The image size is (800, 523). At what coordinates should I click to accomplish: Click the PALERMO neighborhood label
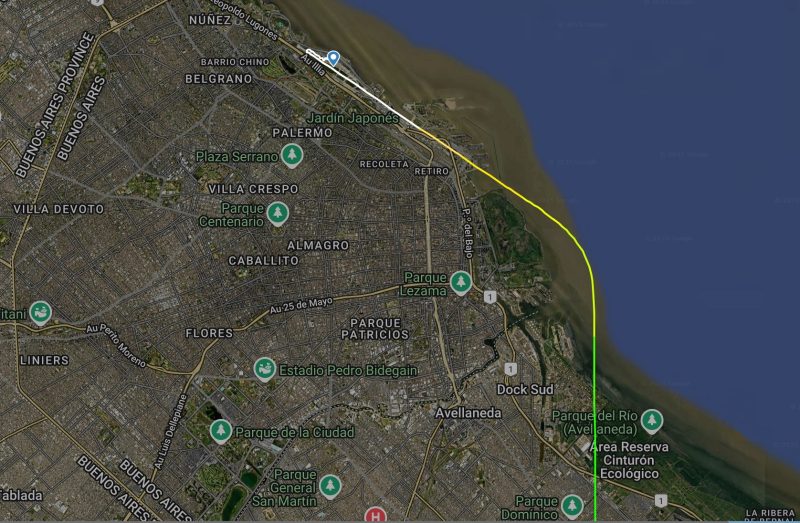[303, 133]
